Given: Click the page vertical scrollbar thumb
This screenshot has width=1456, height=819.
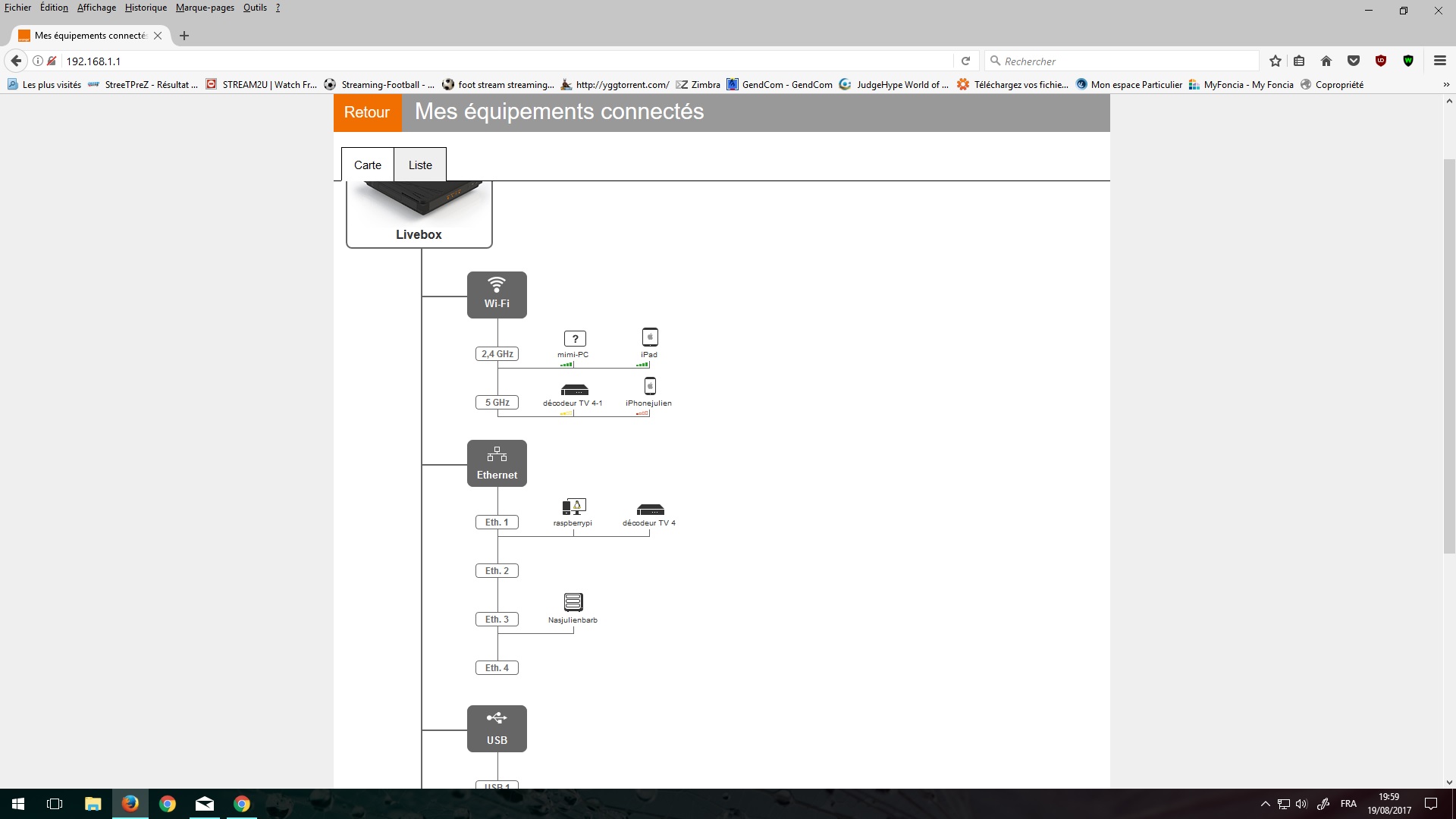Looking at the screenshot, I should [x=1448, y=356].
